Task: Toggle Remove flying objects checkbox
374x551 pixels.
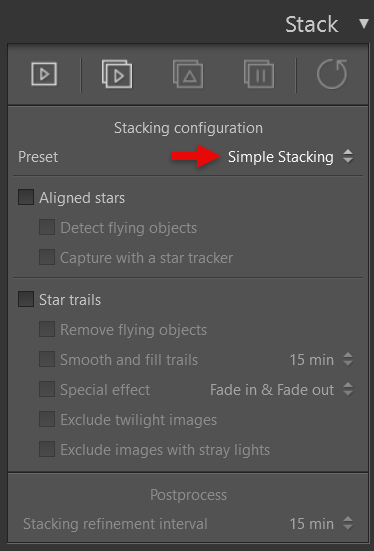Action: pyautogui.click(x=47, y=329)
